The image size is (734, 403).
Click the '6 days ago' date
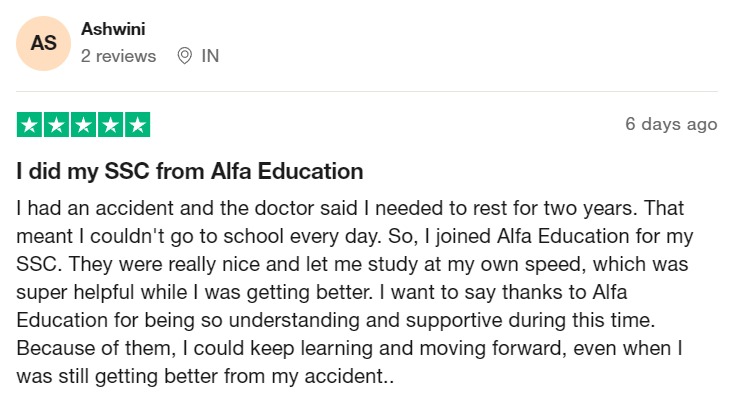671,124
